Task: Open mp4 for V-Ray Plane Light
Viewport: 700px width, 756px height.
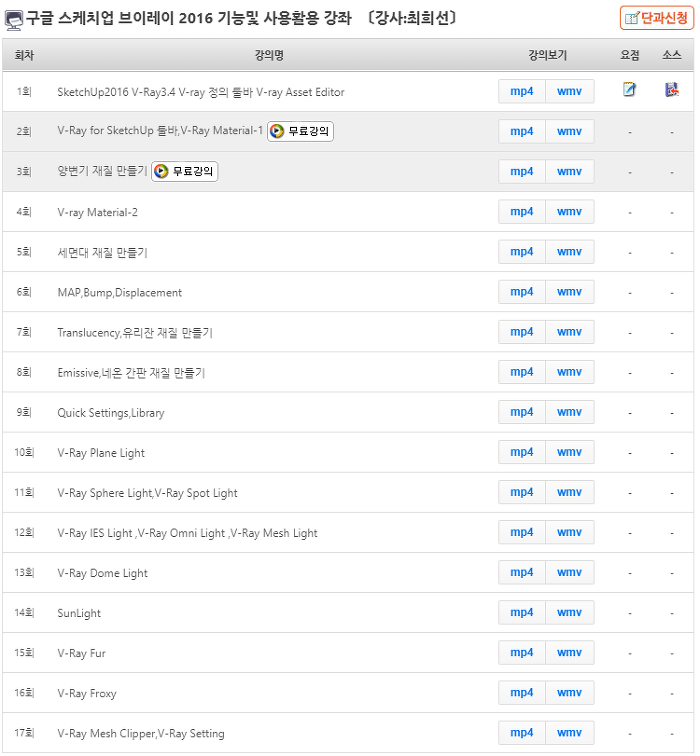Action: [522, 452]
